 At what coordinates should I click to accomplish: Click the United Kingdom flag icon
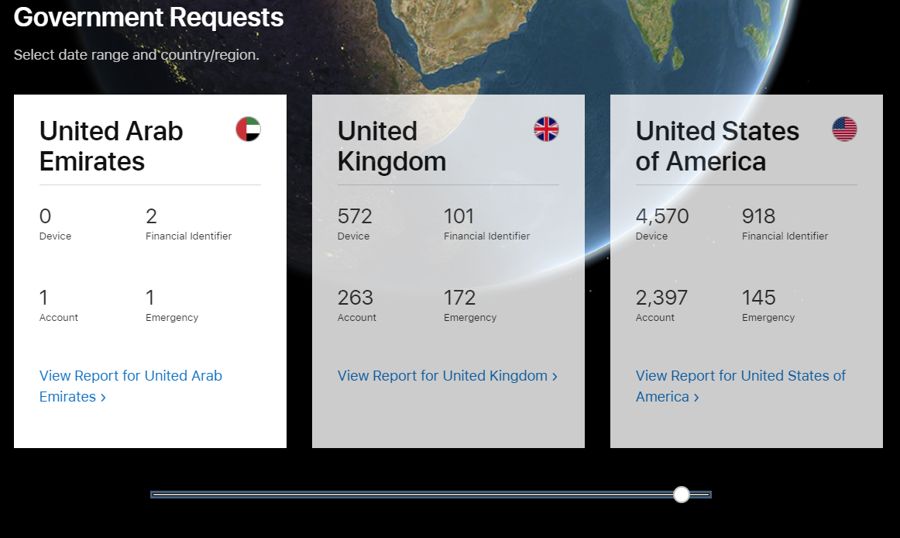click(546, 129)
